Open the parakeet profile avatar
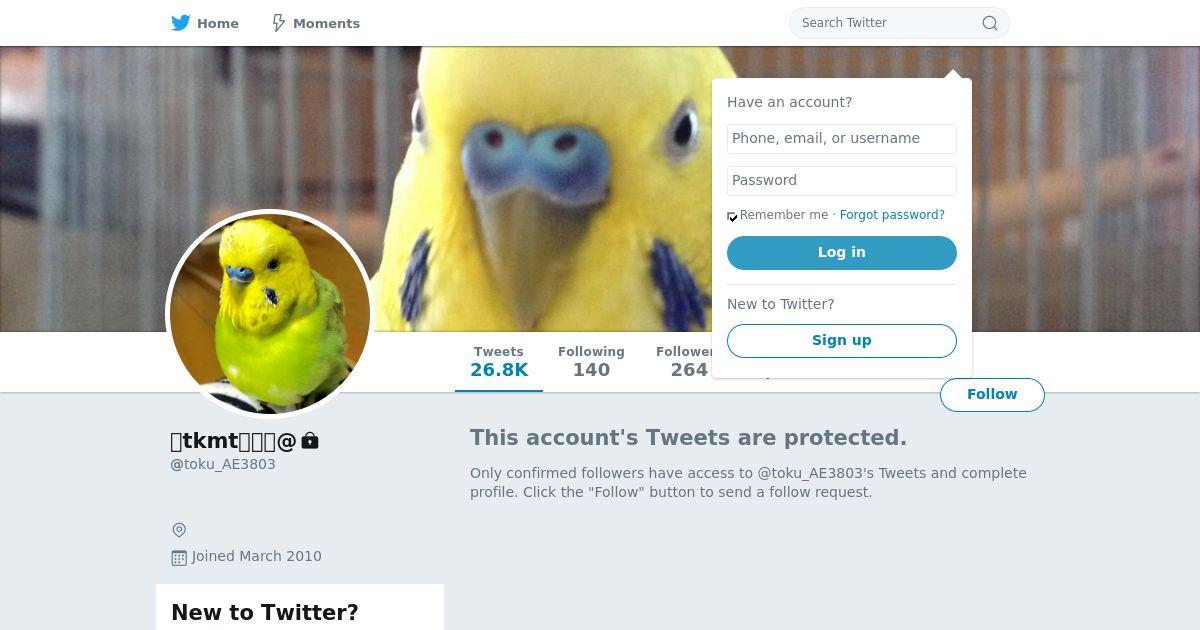 pyautogui.click(x=270, y=313)
